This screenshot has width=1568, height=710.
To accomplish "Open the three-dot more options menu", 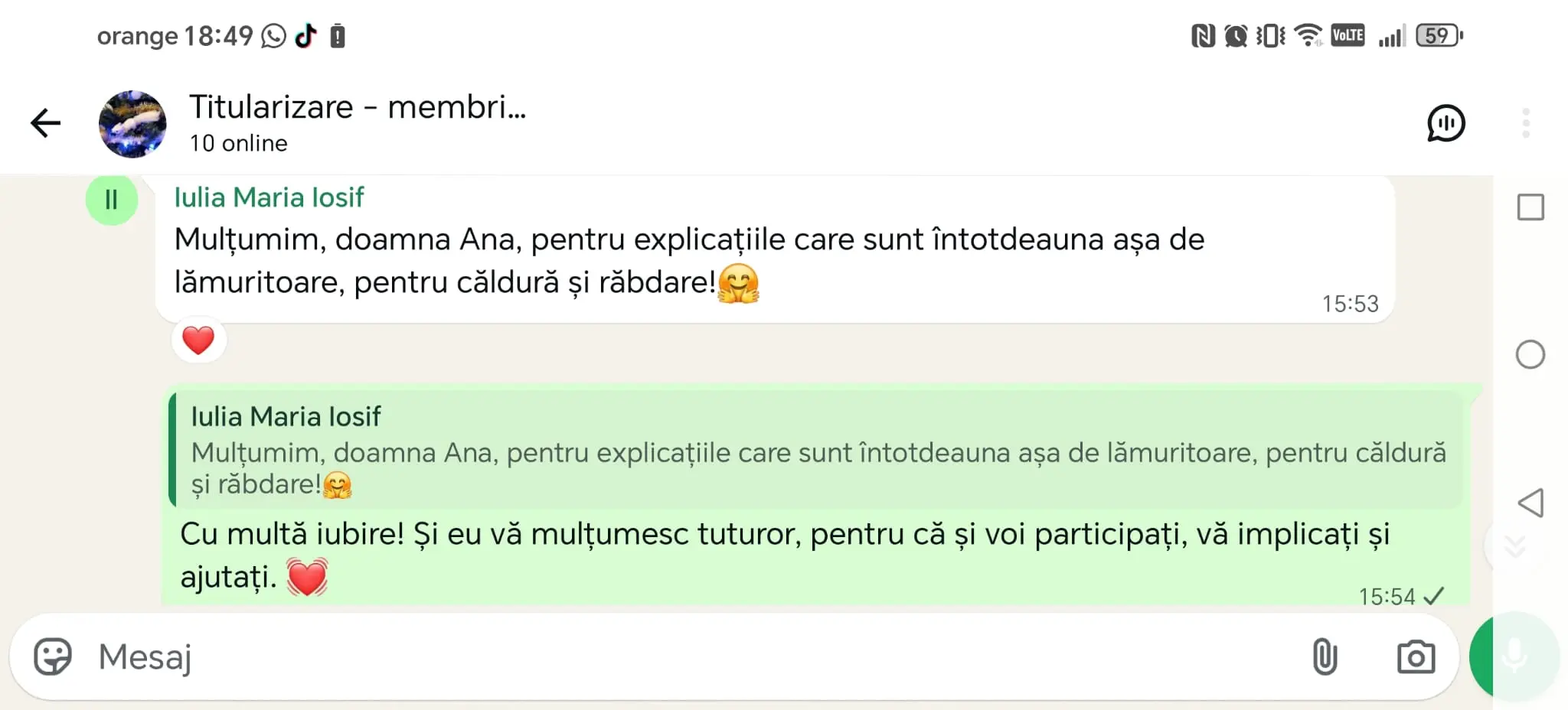I will [1526, 123].
